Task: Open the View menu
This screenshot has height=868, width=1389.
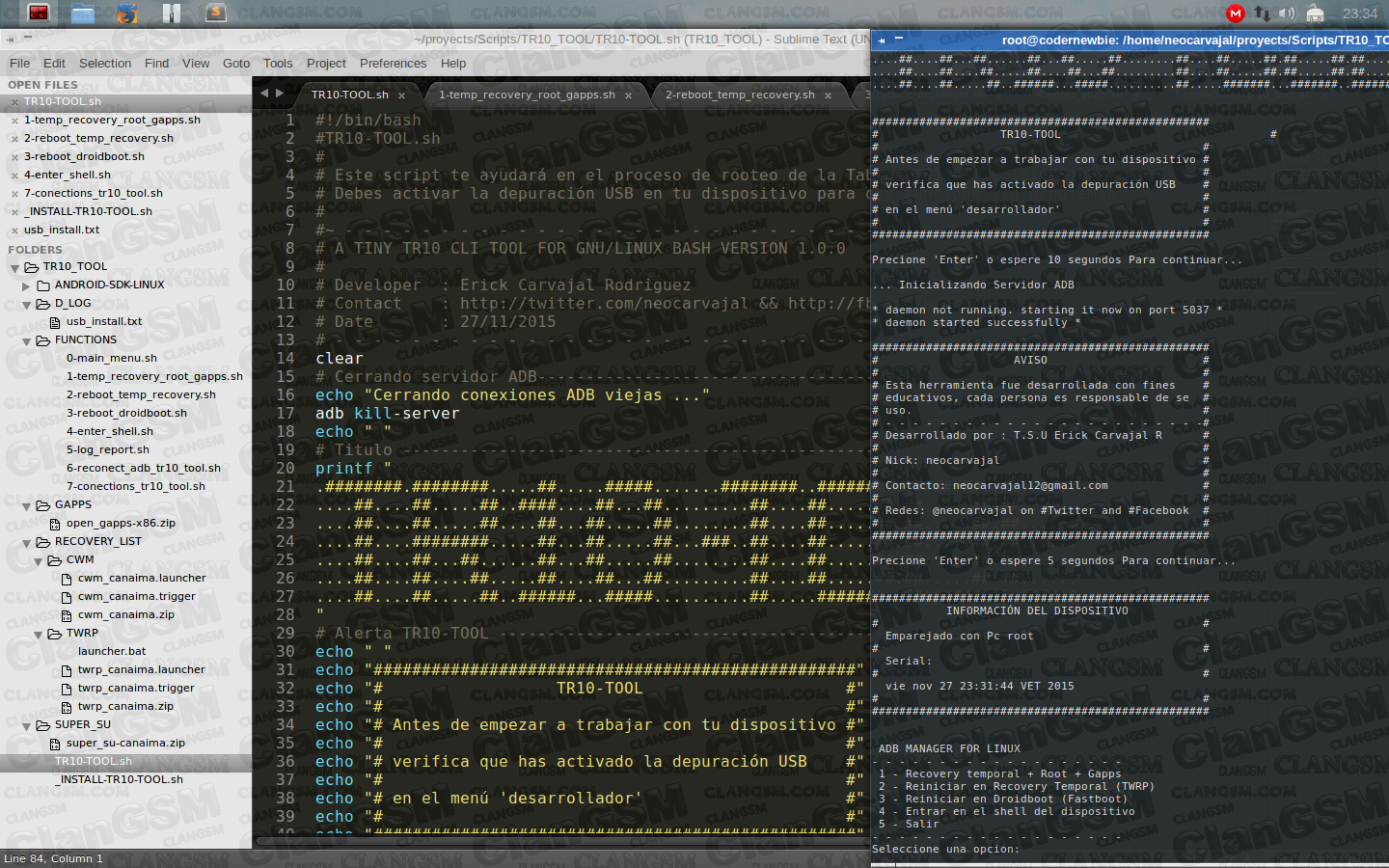Action: tap(196, 64)
